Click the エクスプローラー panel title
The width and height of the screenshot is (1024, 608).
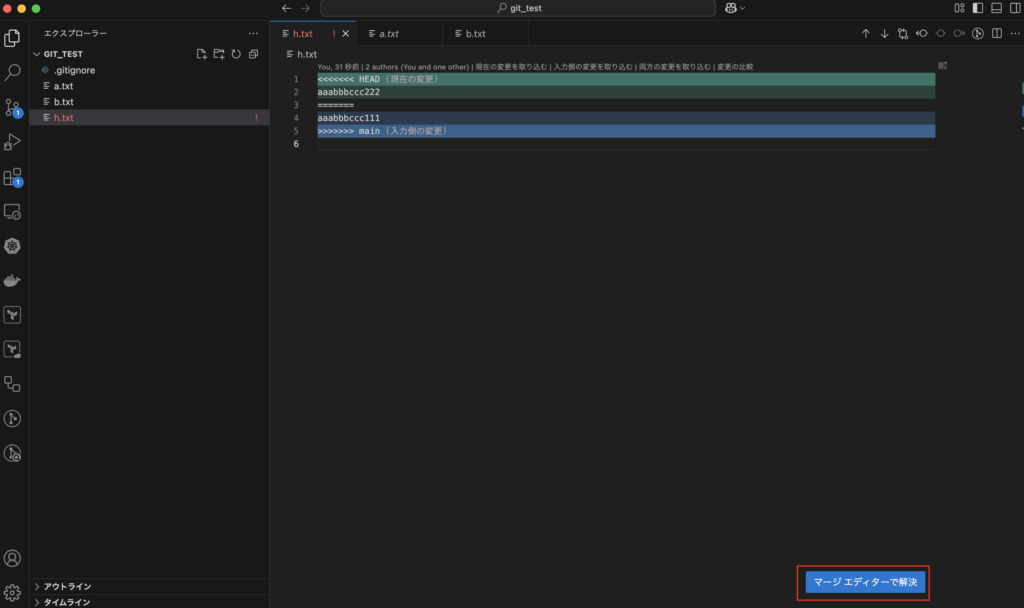pos(75,33)
